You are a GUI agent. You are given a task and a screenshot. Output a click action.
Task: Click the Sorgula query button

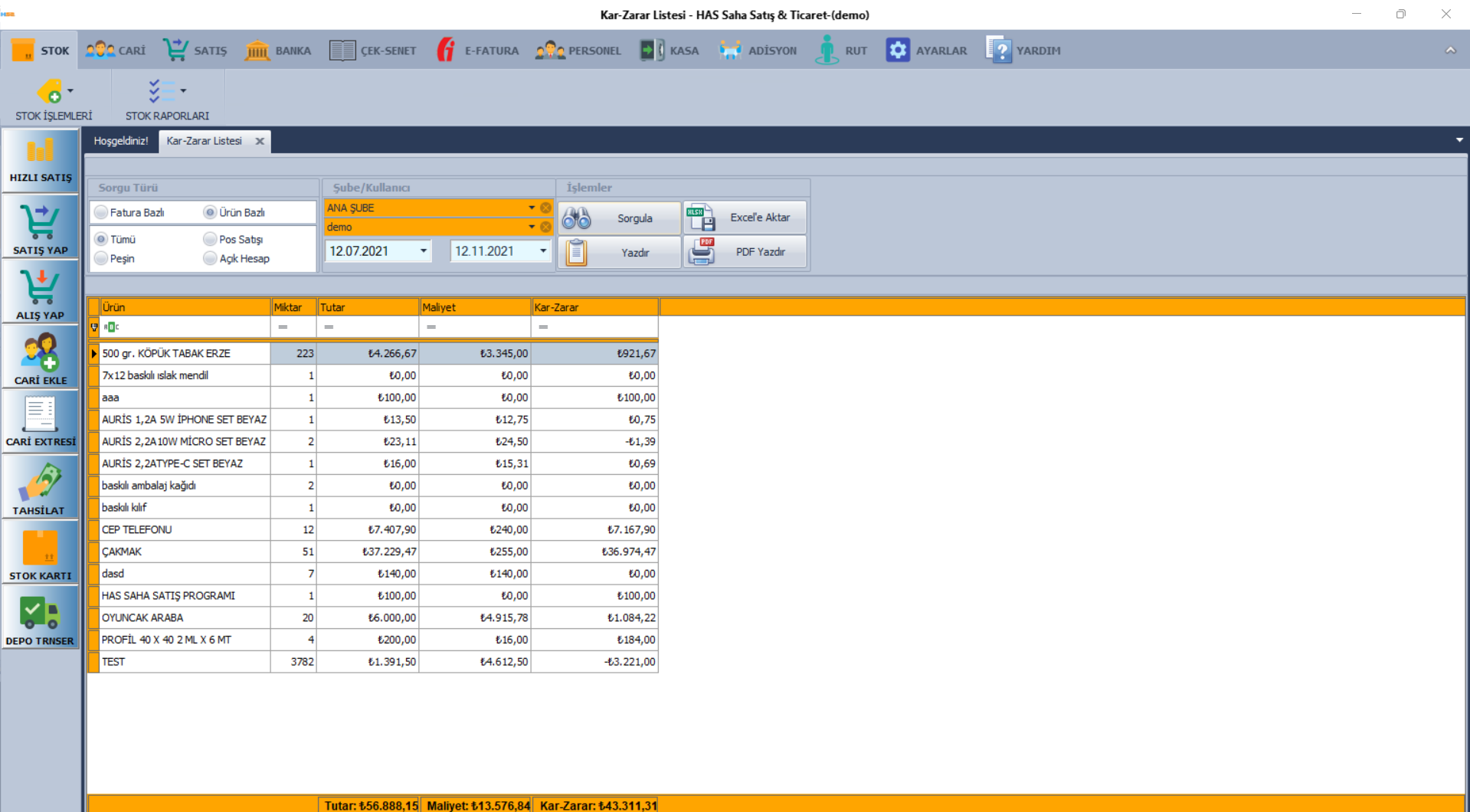pyautogui.click(x=619, y=218)
